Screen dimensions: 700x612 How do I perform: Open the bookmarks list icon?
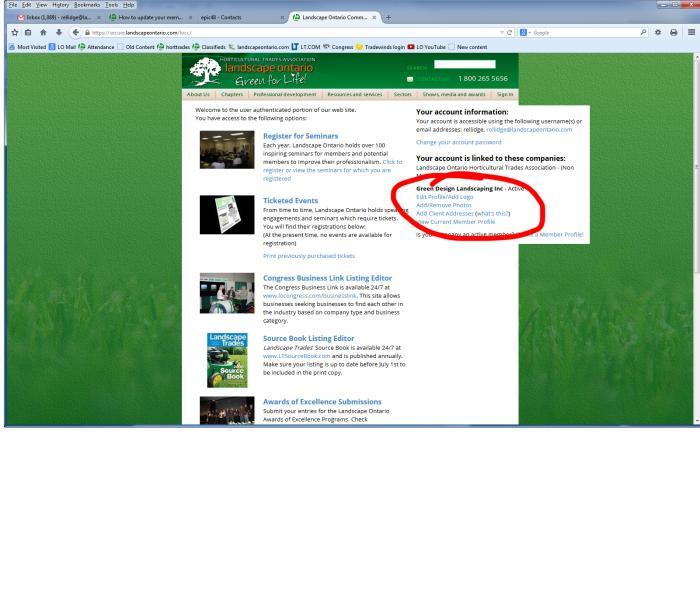click(28, 32)
